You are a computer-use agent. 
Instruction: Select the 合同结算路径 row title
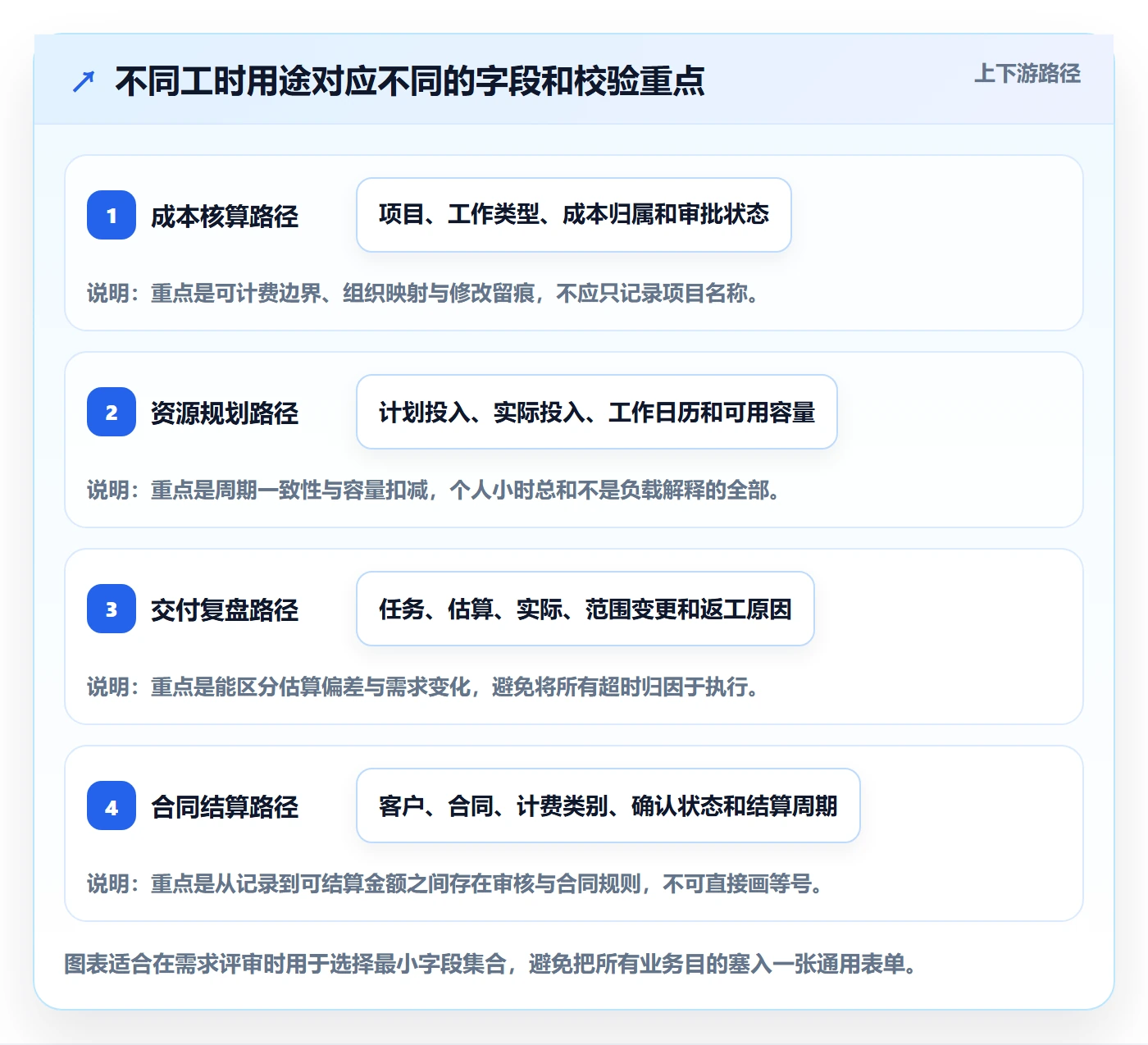[225, 807]
